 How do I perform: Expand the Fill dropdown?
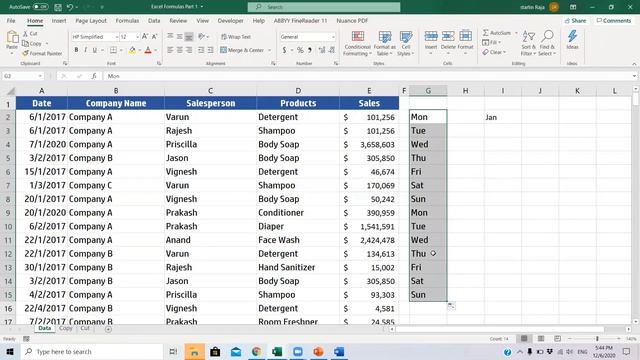(x=500, y=42)
